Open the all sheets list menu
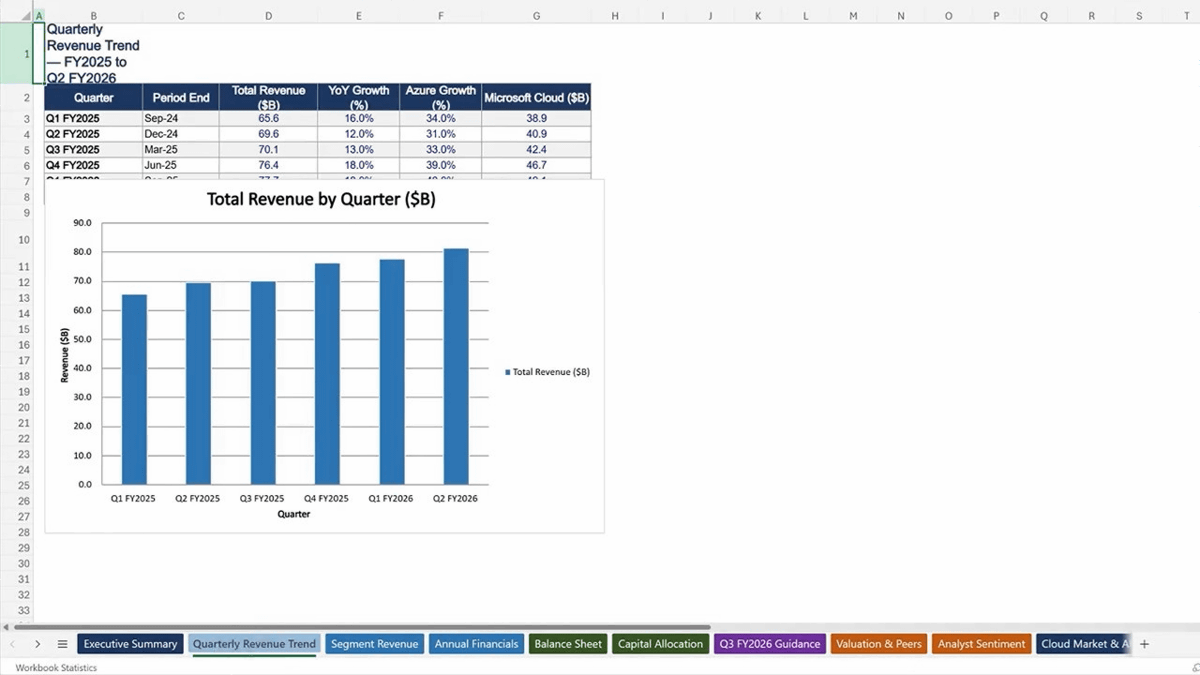 coord(62,644)
